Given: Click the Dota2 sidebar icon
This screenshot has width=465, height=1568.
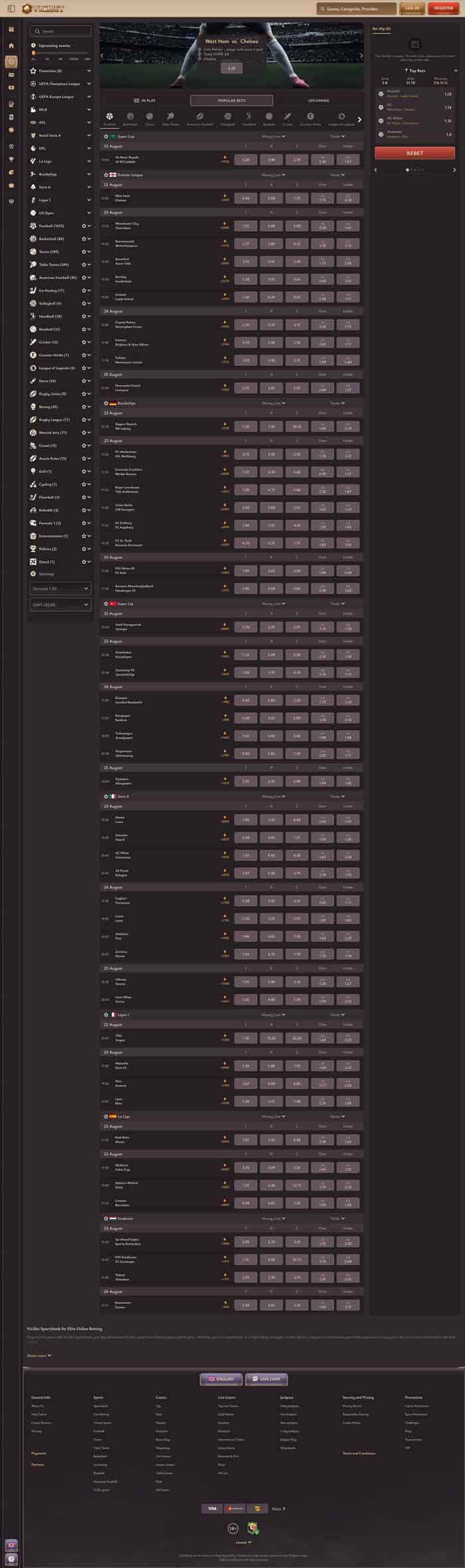Looking at the screenshot, I should pos(33,561).
